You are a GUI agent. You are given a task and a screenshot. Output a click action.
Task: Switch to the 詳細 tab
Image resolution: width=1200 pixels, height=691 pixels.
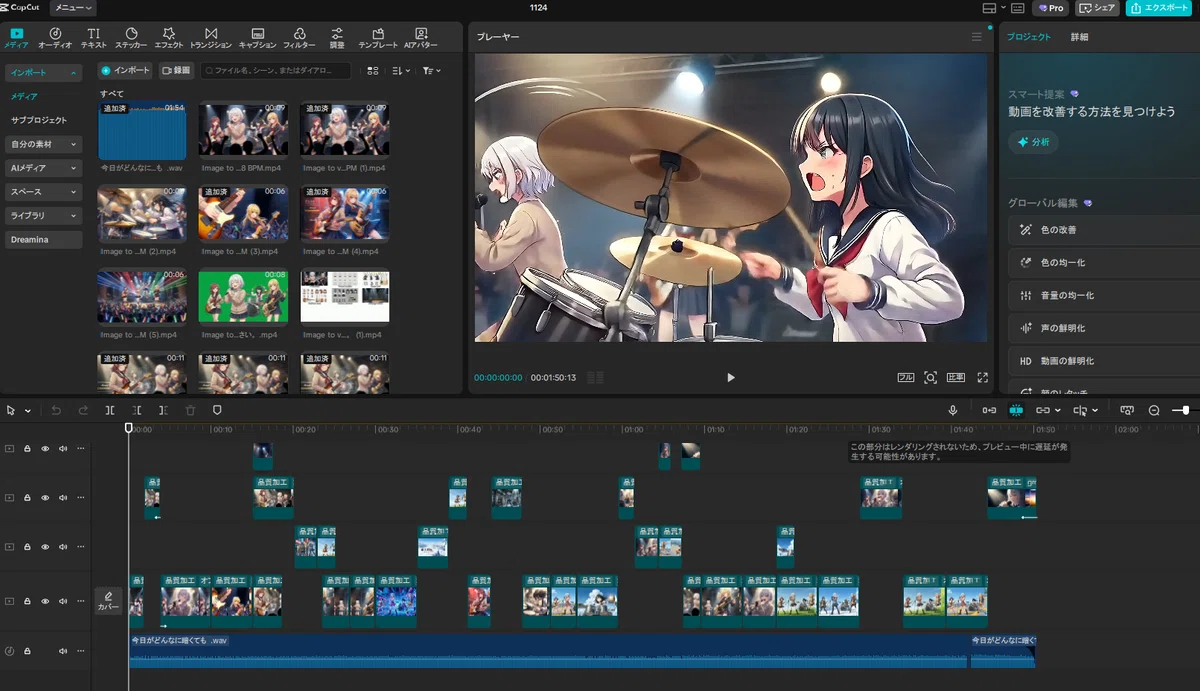click(x=1079, y=37)
